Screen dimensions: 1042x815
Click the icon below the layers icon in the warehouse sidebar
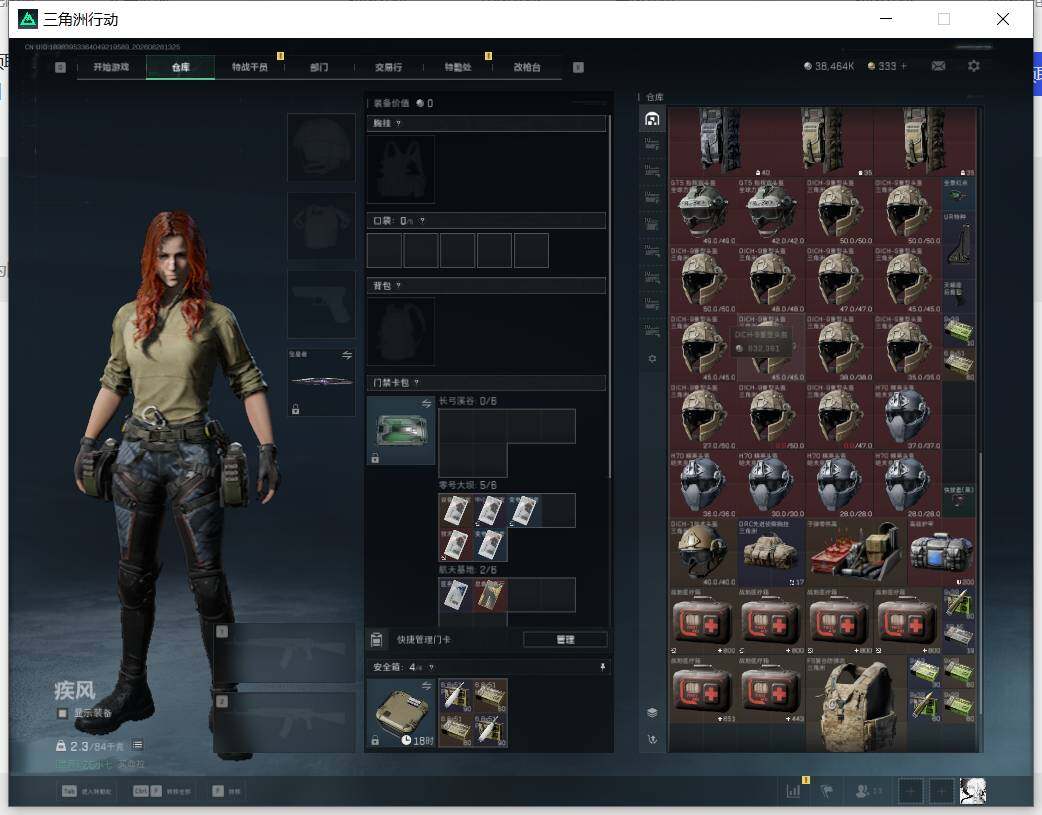(652, 739)
